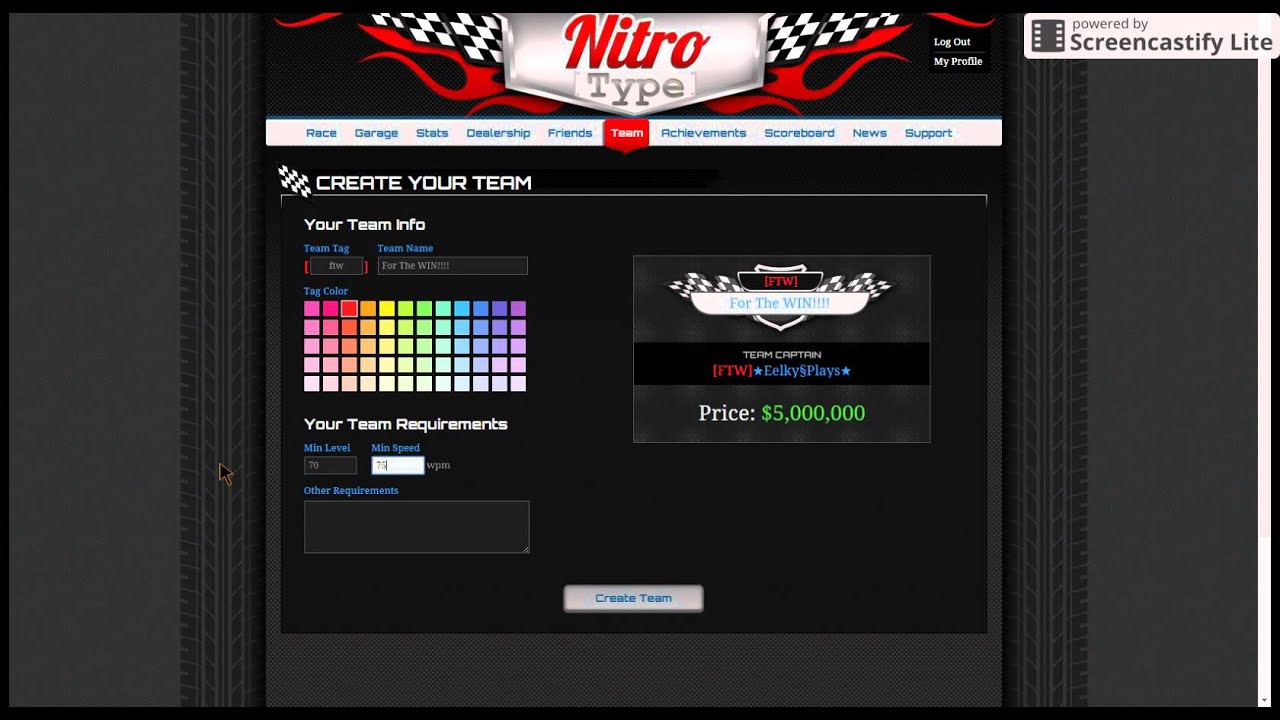Pick the palest lavender swatch ending bottom row

[x=518, y=384]
